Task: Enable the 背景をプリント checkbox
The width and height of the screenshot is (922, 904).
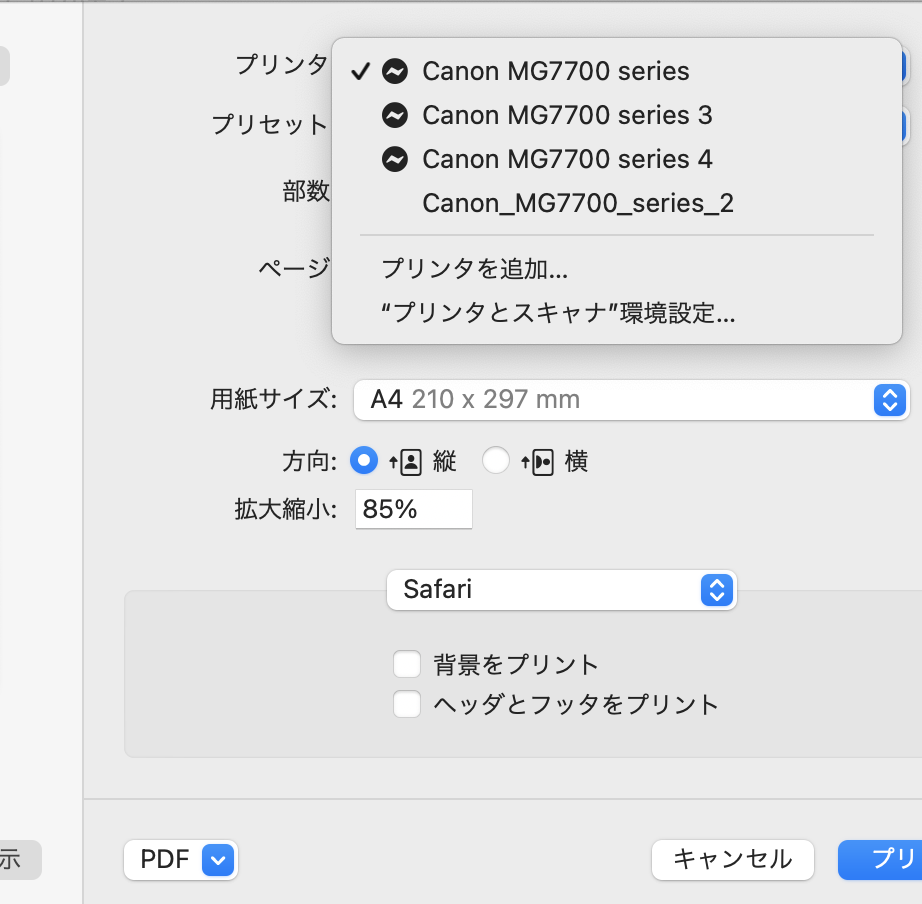Action: 407,664
